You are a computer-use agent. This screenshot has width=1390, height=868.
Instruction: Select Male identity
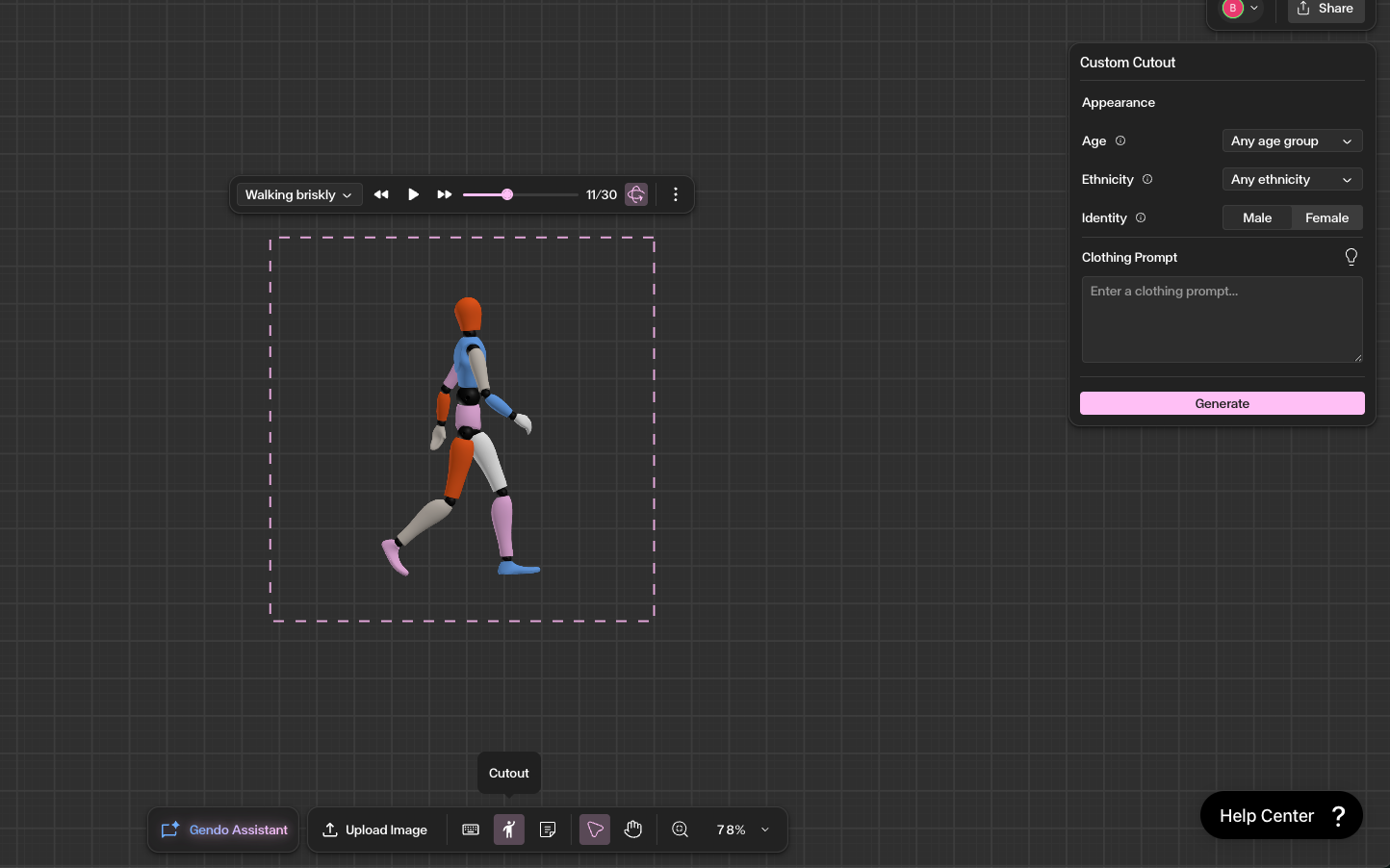click(1257, 217)
